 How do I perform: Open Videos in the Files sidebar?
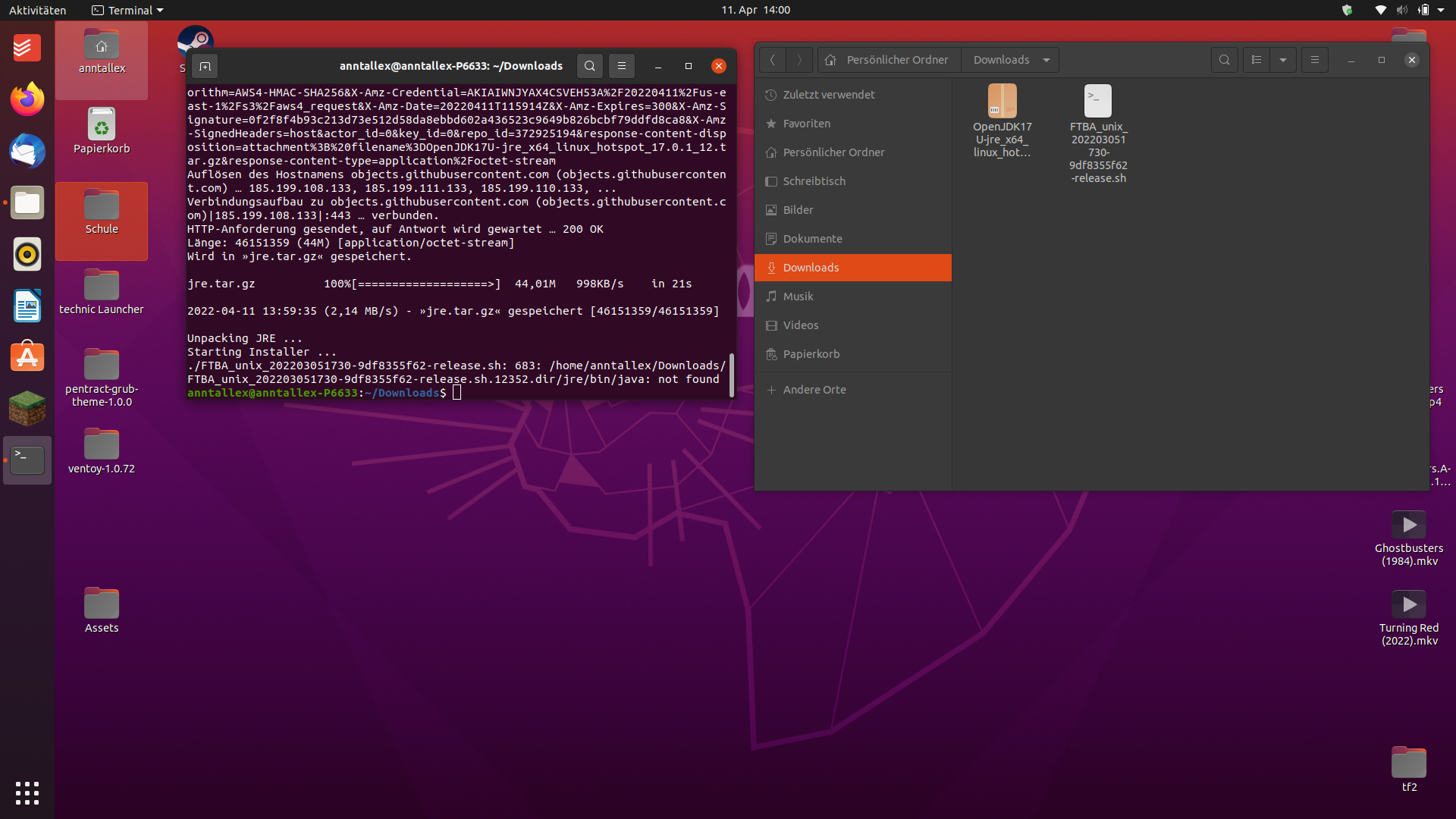pos(852,325)
